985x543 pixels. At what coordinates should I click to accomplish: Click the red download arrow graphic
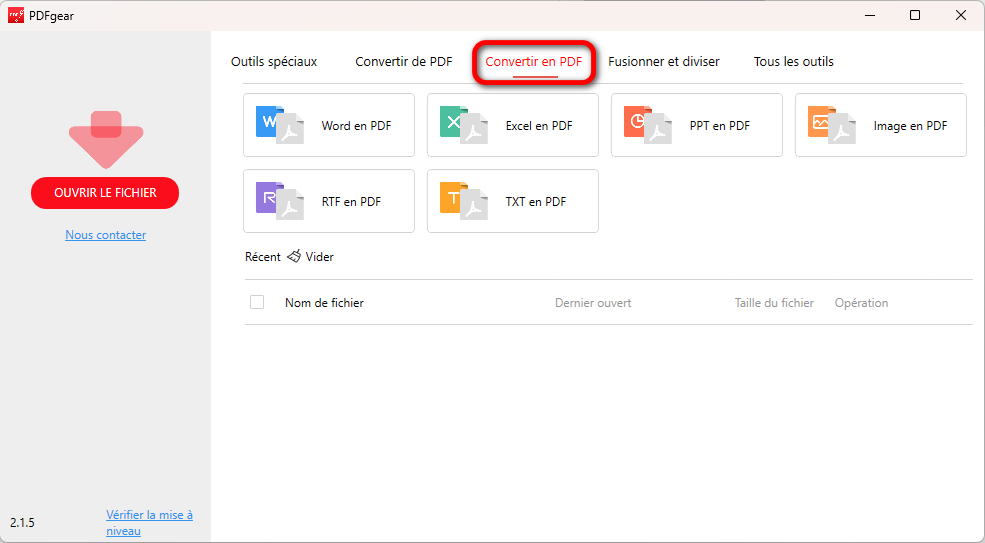tap(106, 140)
